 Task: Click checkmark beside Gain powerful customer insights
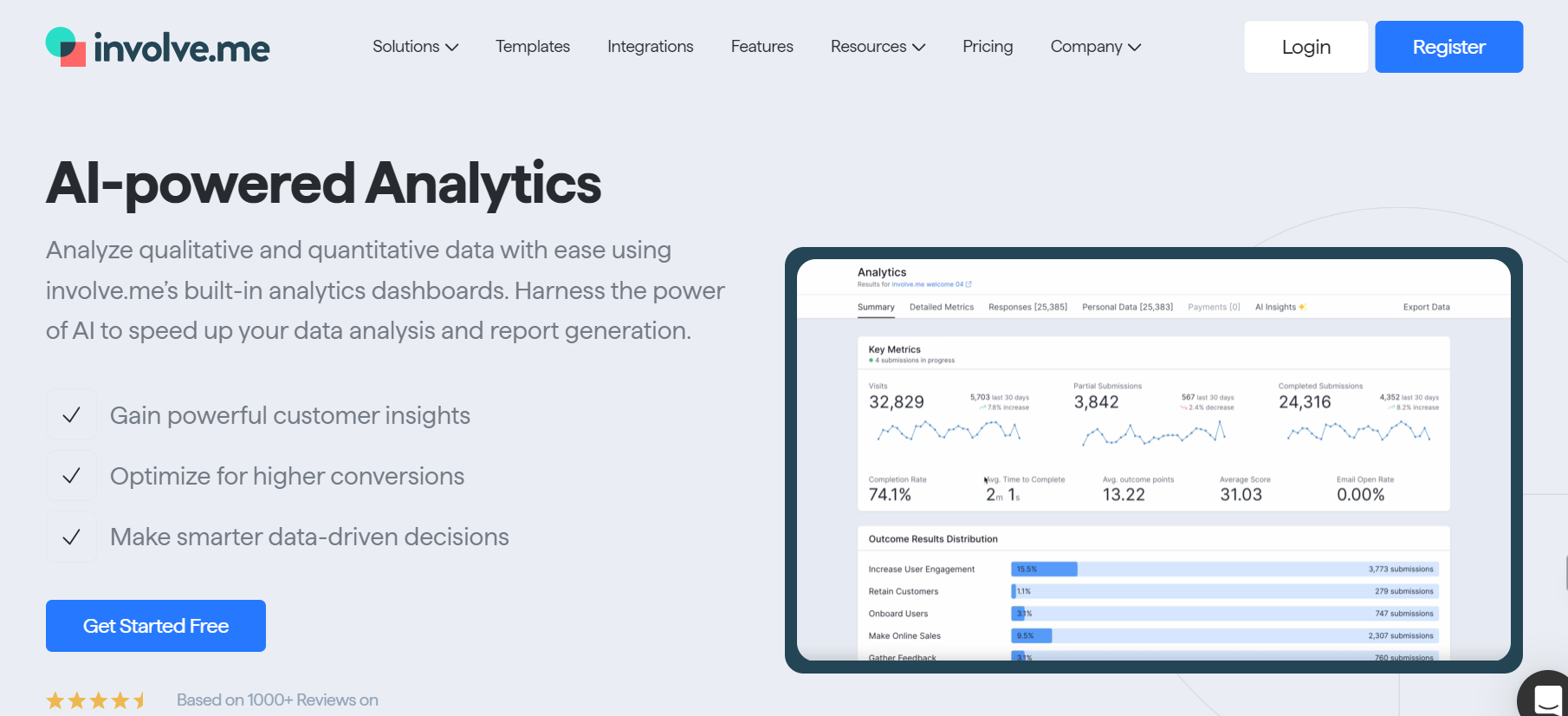71,415
